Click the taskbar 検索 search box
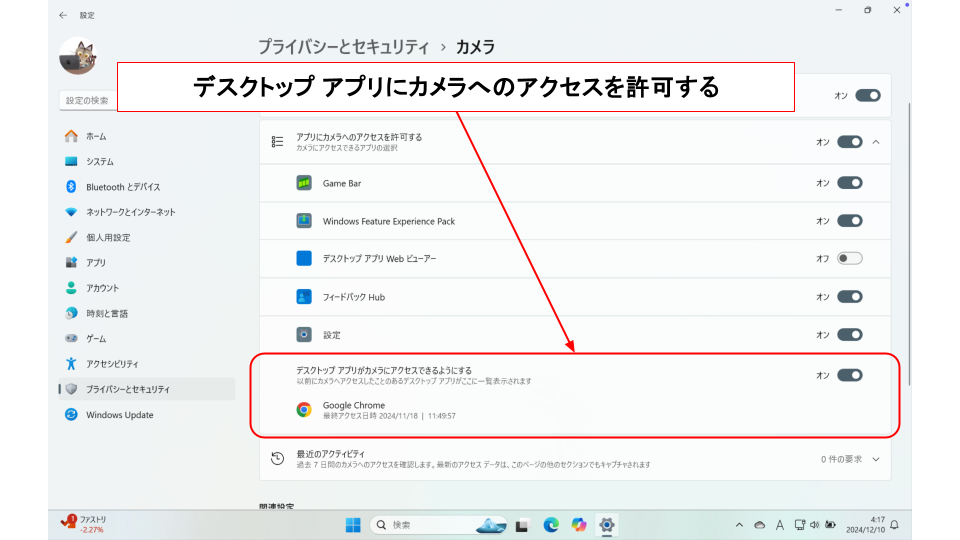 point(418,525)
